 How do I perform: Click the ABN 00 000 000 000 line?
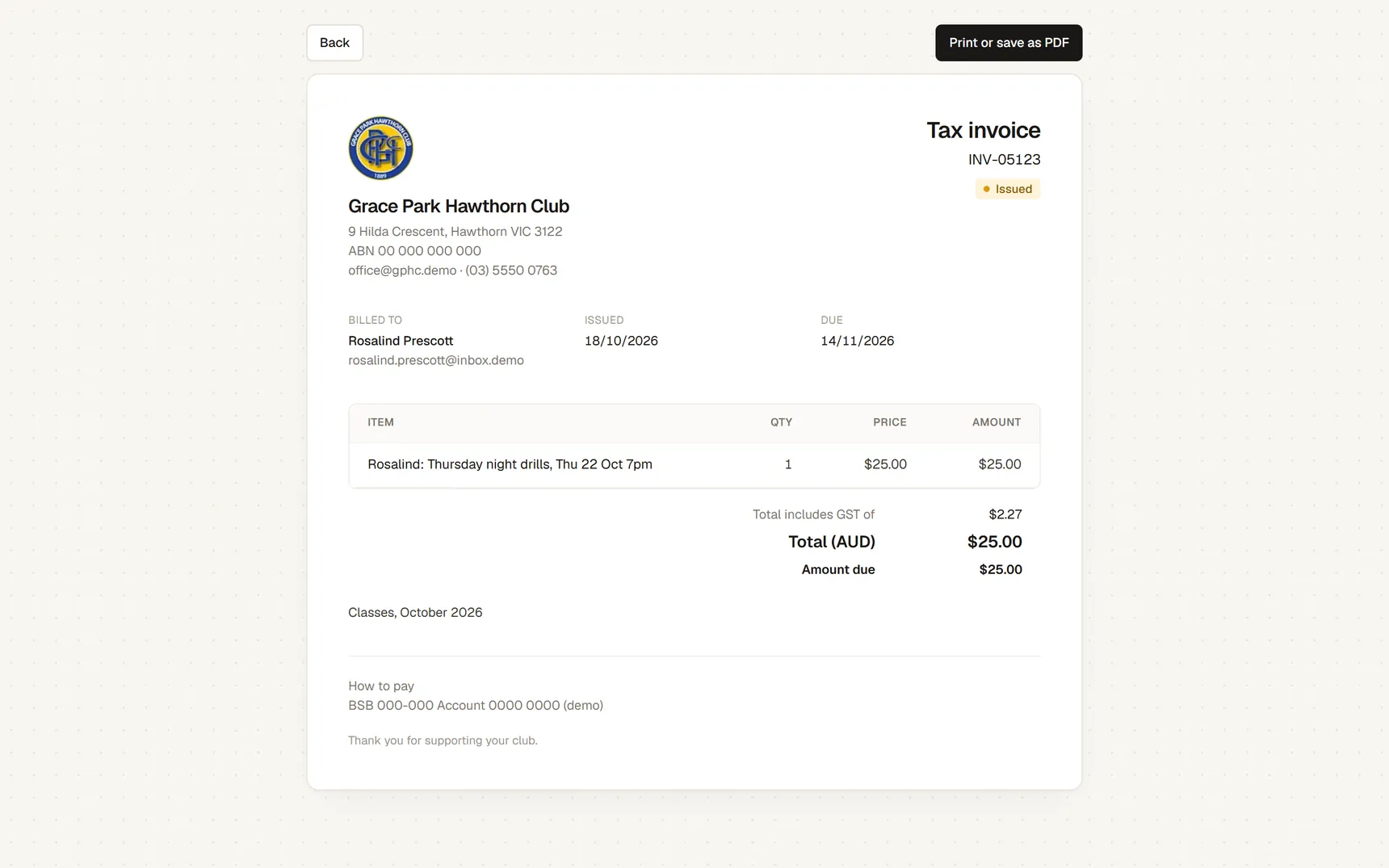click(x=414, y=250)
